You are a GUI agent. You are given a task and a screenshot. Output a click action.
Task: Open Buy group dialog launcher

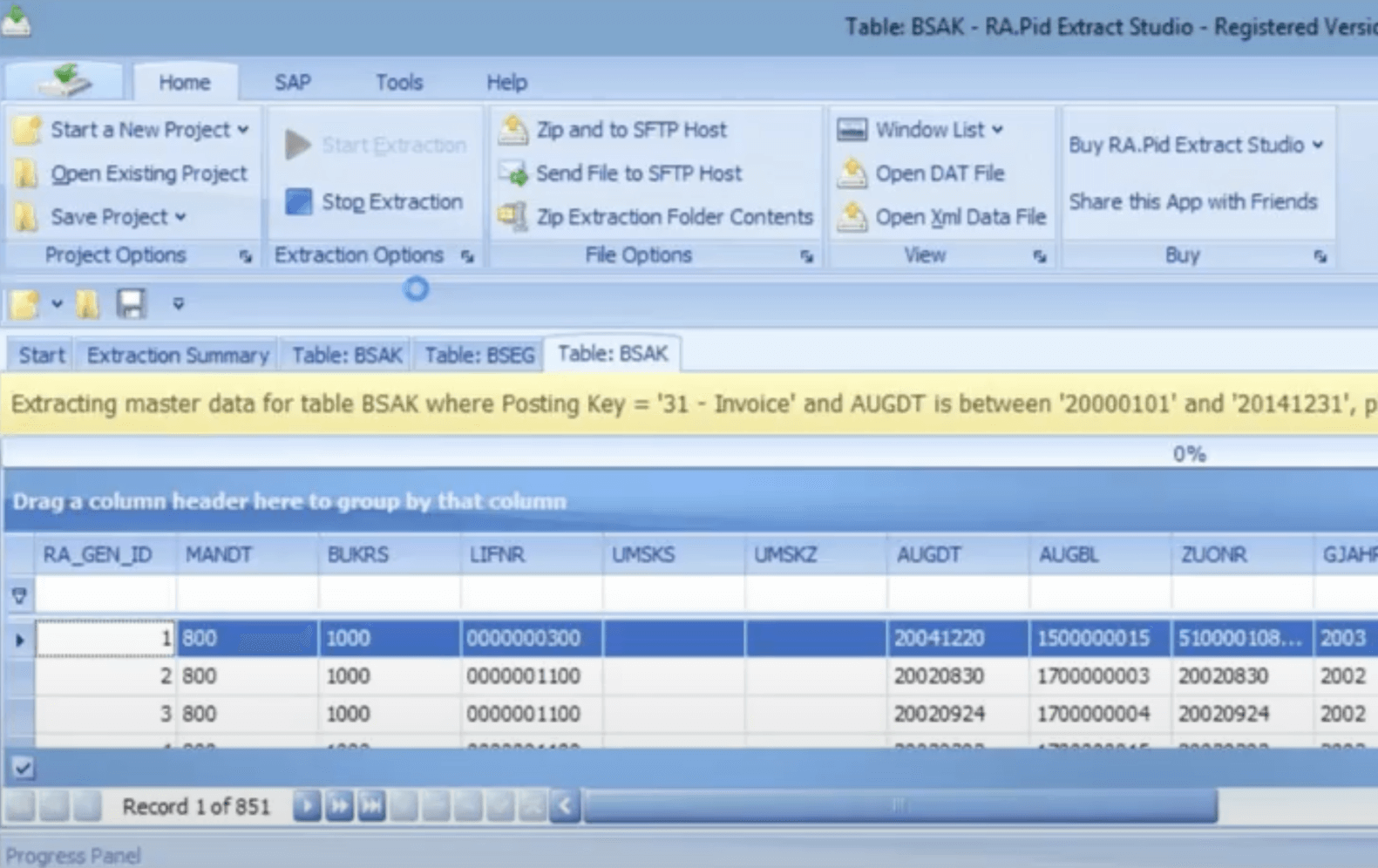[1320, 256]
